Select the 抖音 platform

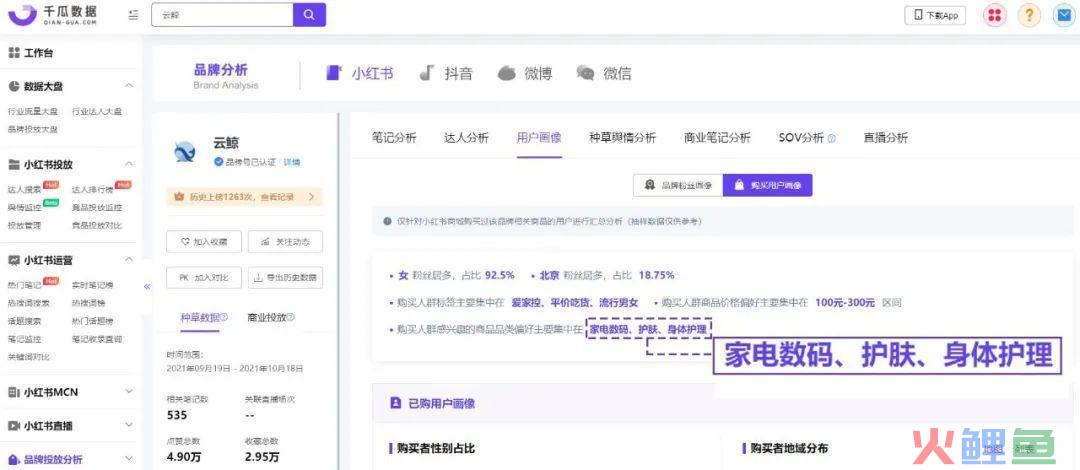[446, 73]
